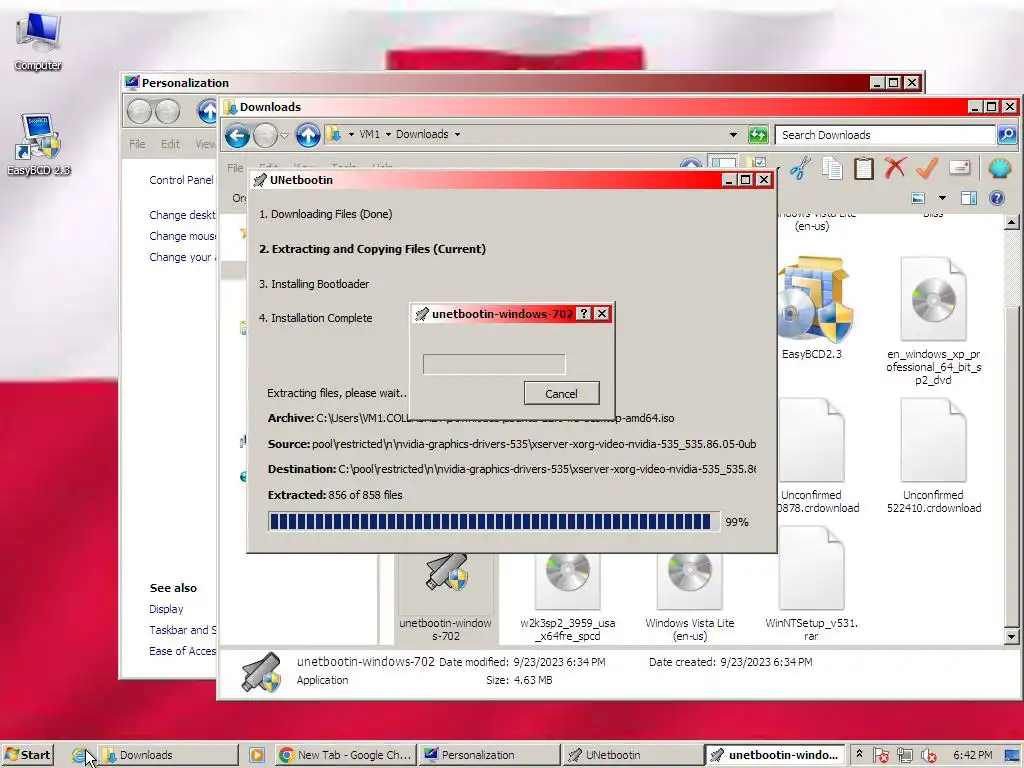Click the 99% extraction progress bar in UNetbootin
Viewport: 1024px width, 768px height.
pyautogui.click(x=494, y=521)
